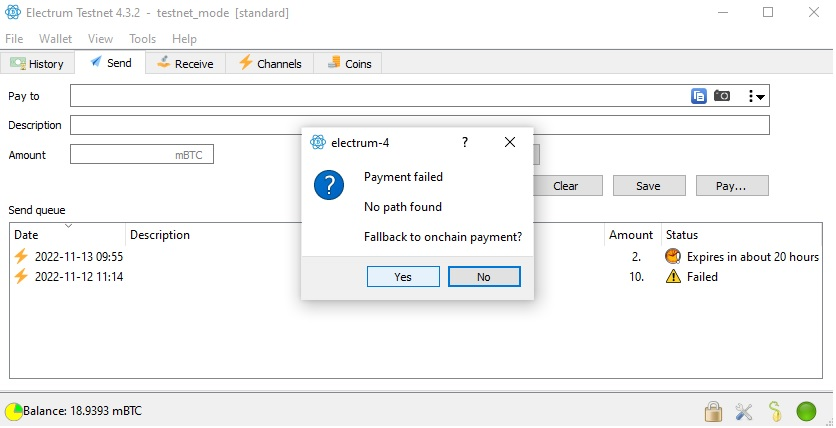The image size is (836, 428).
Task: Click the seed icon in status bar
Action: click(x=775, y=411)
